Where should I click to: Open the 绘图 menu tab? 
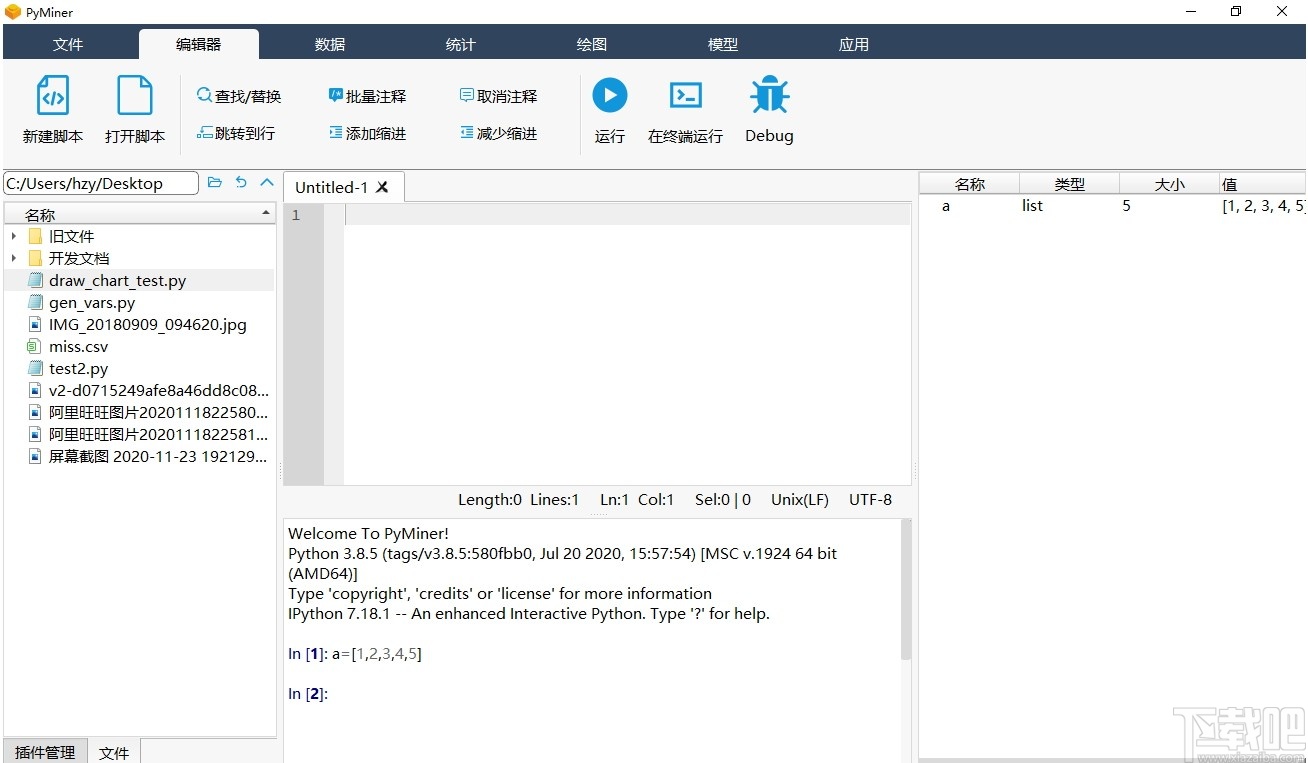(591, 44)
